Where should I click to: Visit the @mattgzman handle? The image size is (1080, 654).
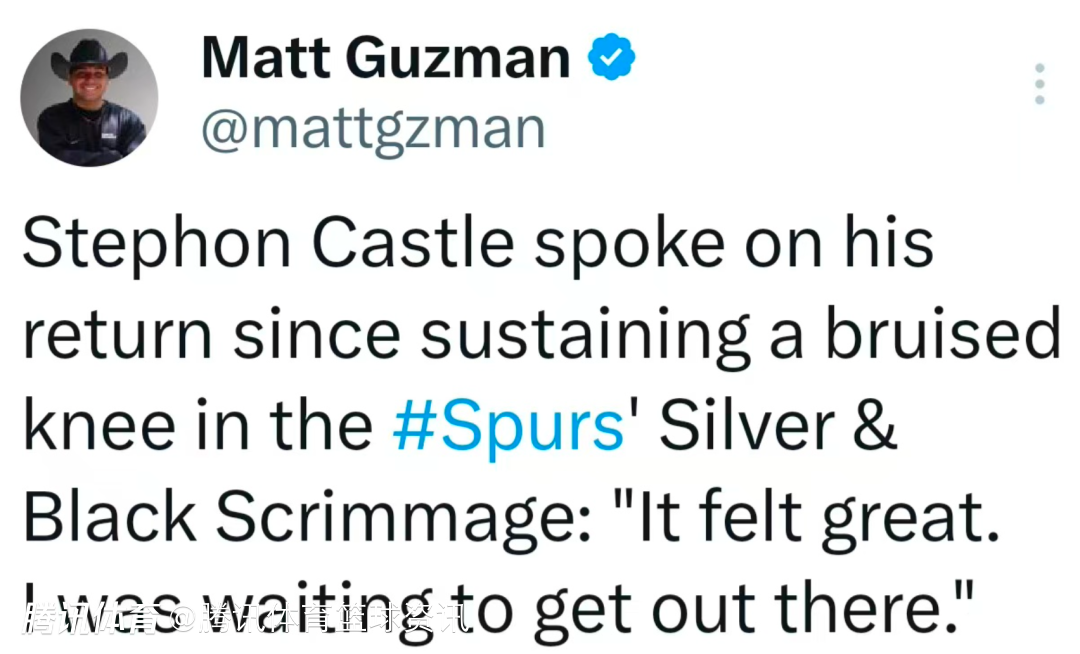point(373,129)
